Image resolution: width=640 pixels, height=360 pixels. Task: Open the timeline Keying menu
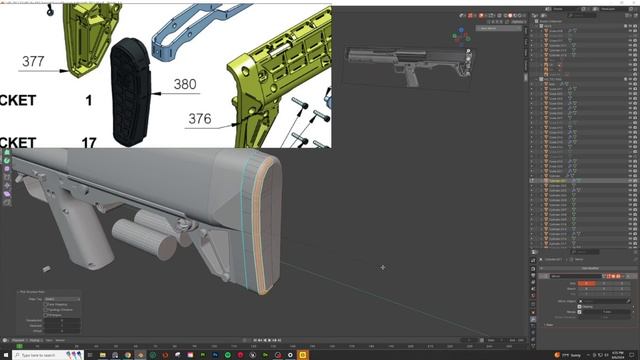pyautogui.click(x=36, y=340)
